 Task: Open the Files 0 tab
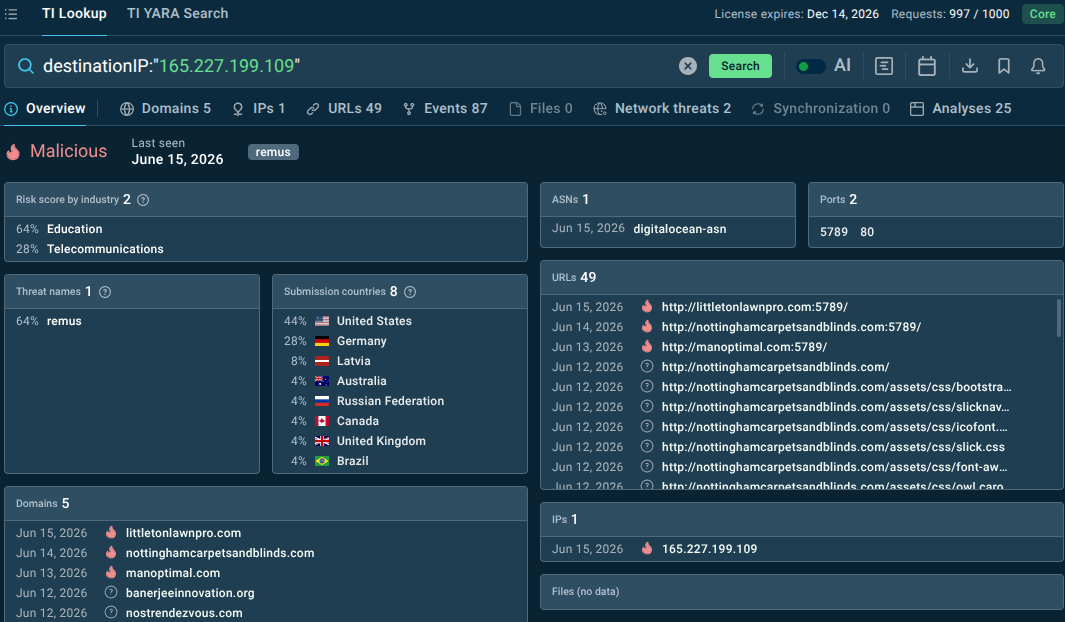[541, 109]
